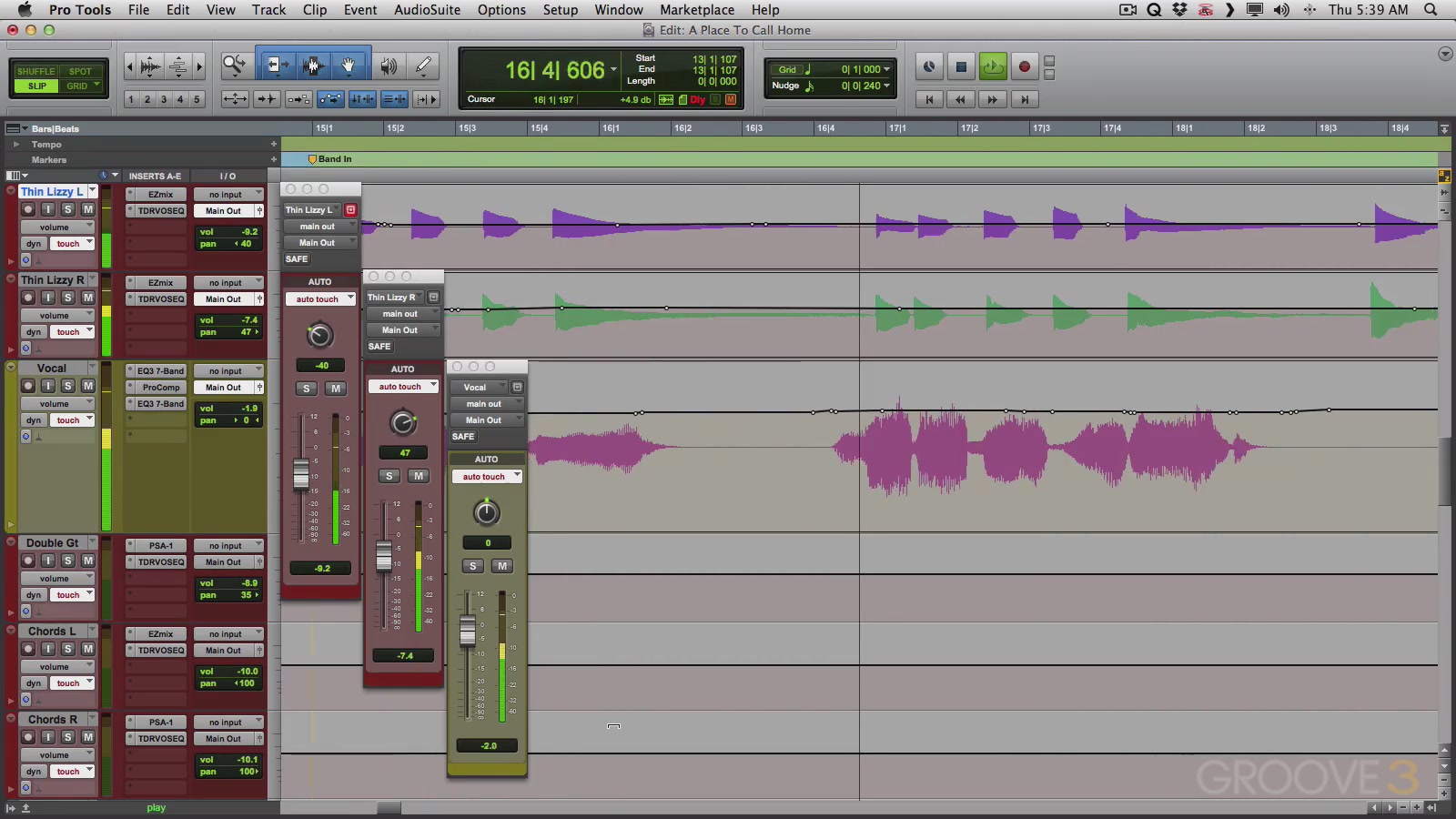
Task: Click the loop play button in transport
Action: point(993,66)
